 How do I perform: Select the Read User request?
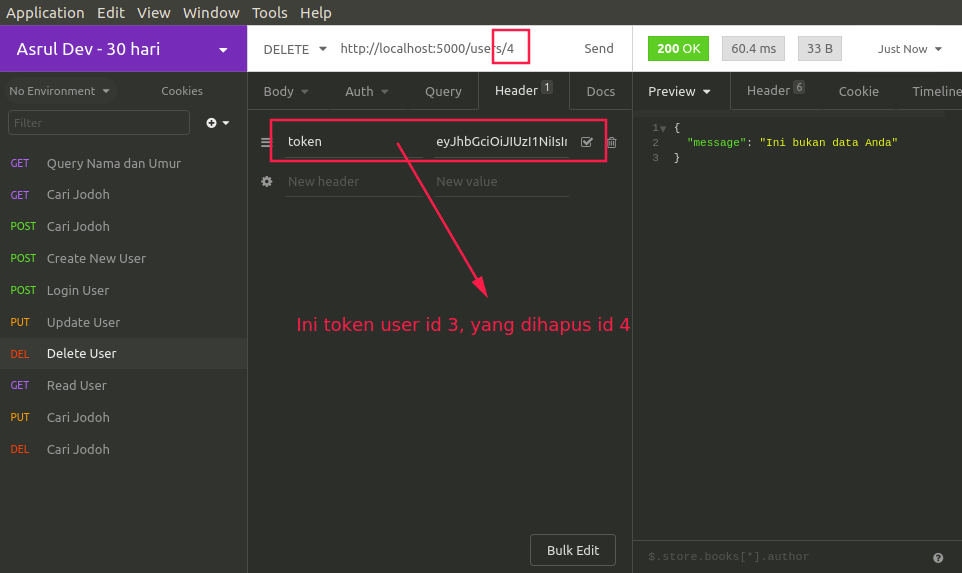(123, 385)
